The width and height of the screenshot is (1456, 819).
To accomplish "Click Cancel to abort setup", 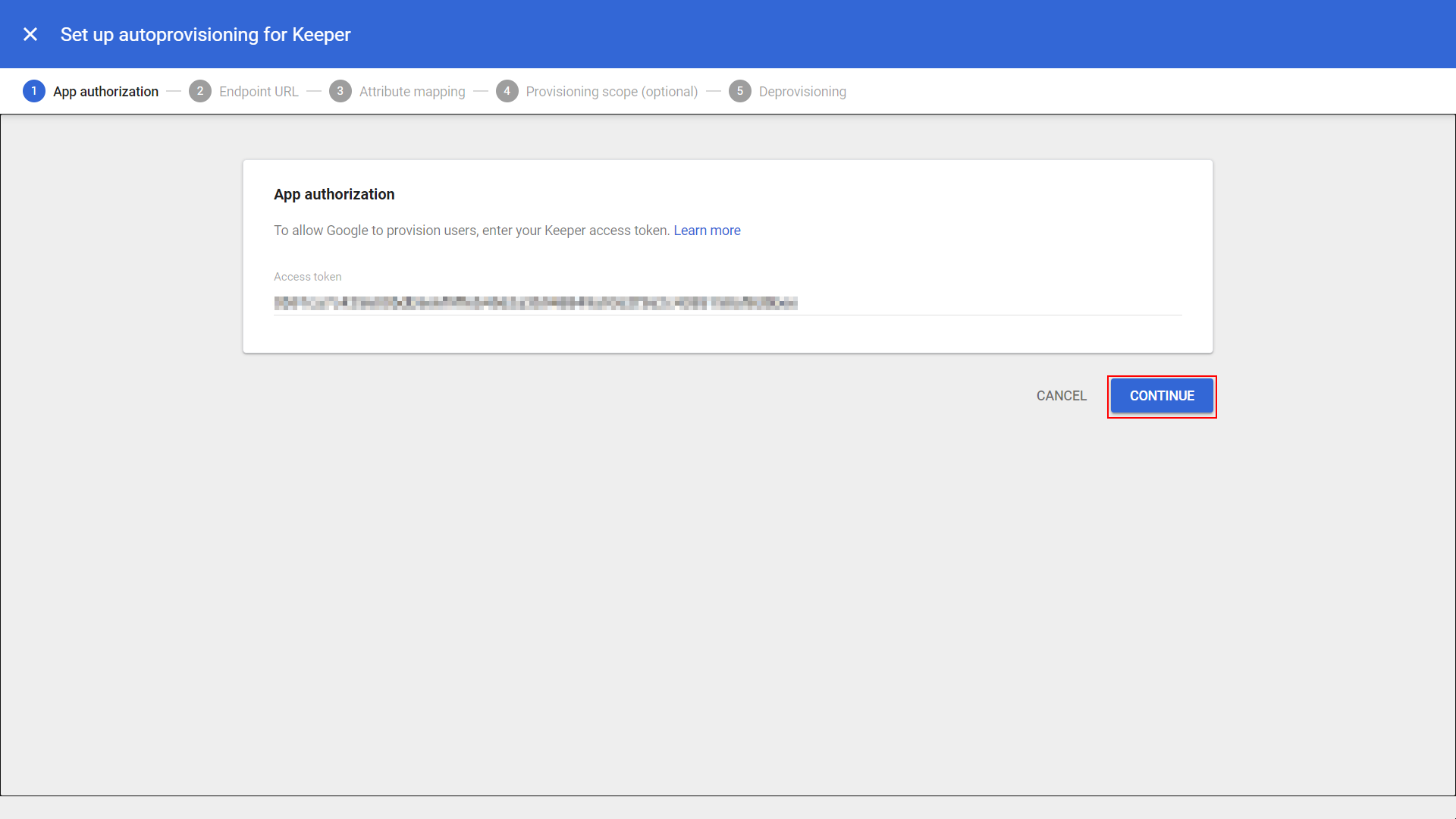I will [x=1061, y=396].
